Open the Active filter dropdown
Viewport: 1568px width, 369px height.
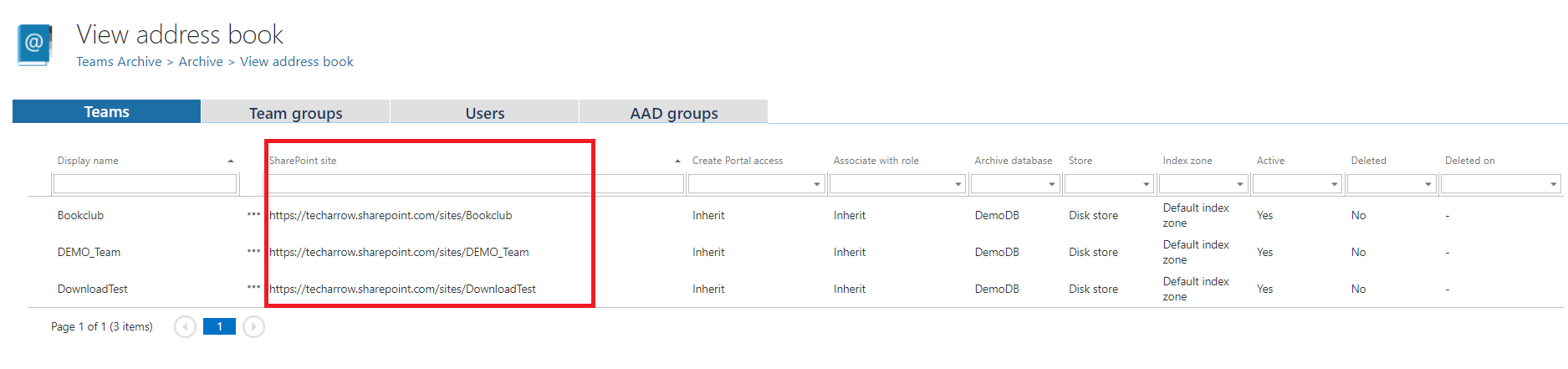pos(1334,184)
